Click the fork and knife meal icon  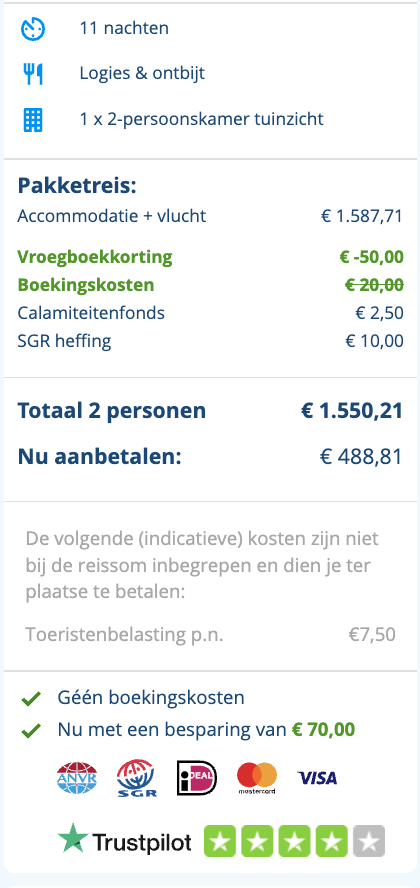(x=33, y=74)
